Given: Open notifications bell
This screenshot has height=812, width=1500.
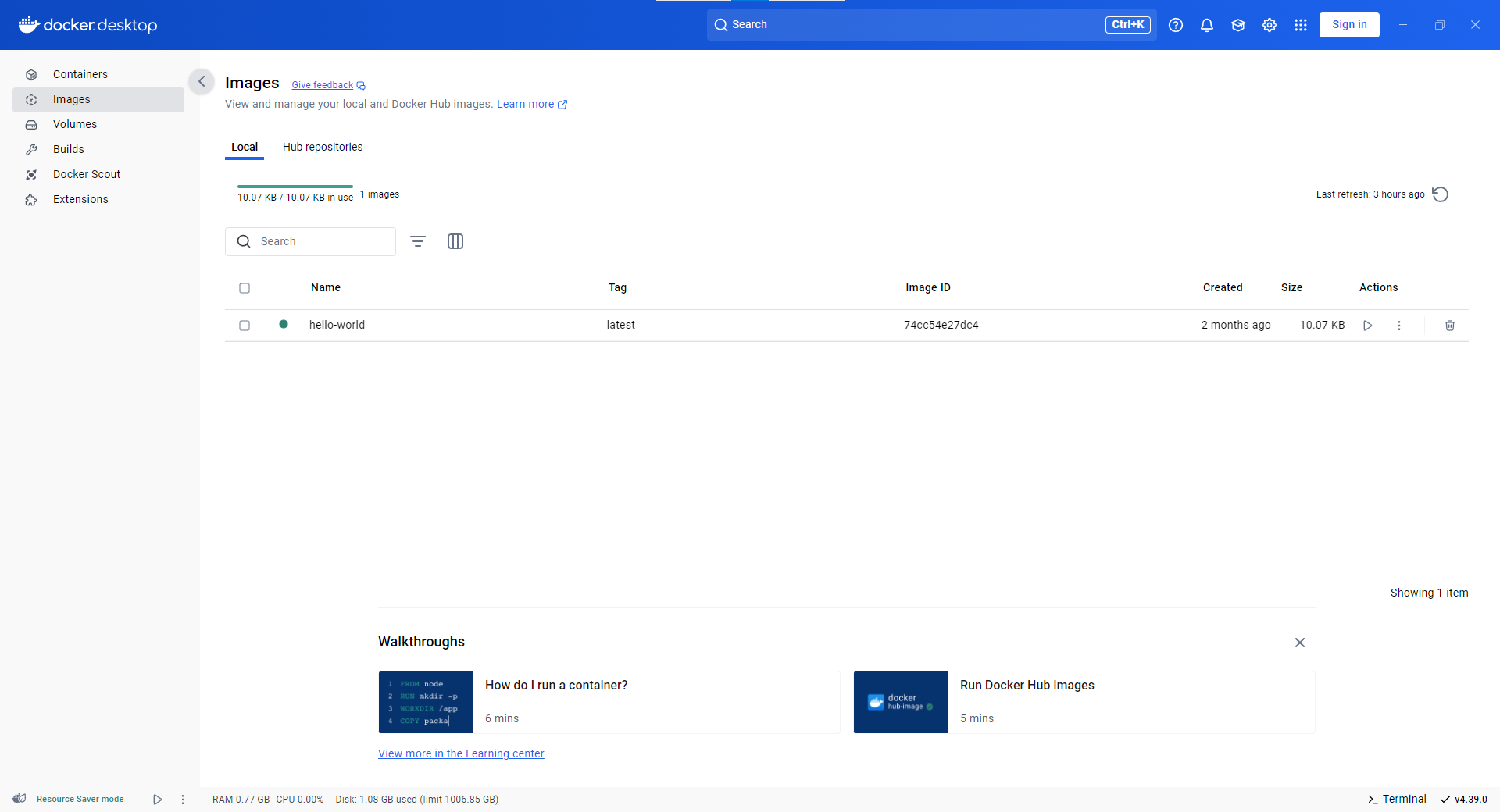Looking at the screenshot, I should point(1207,25).
